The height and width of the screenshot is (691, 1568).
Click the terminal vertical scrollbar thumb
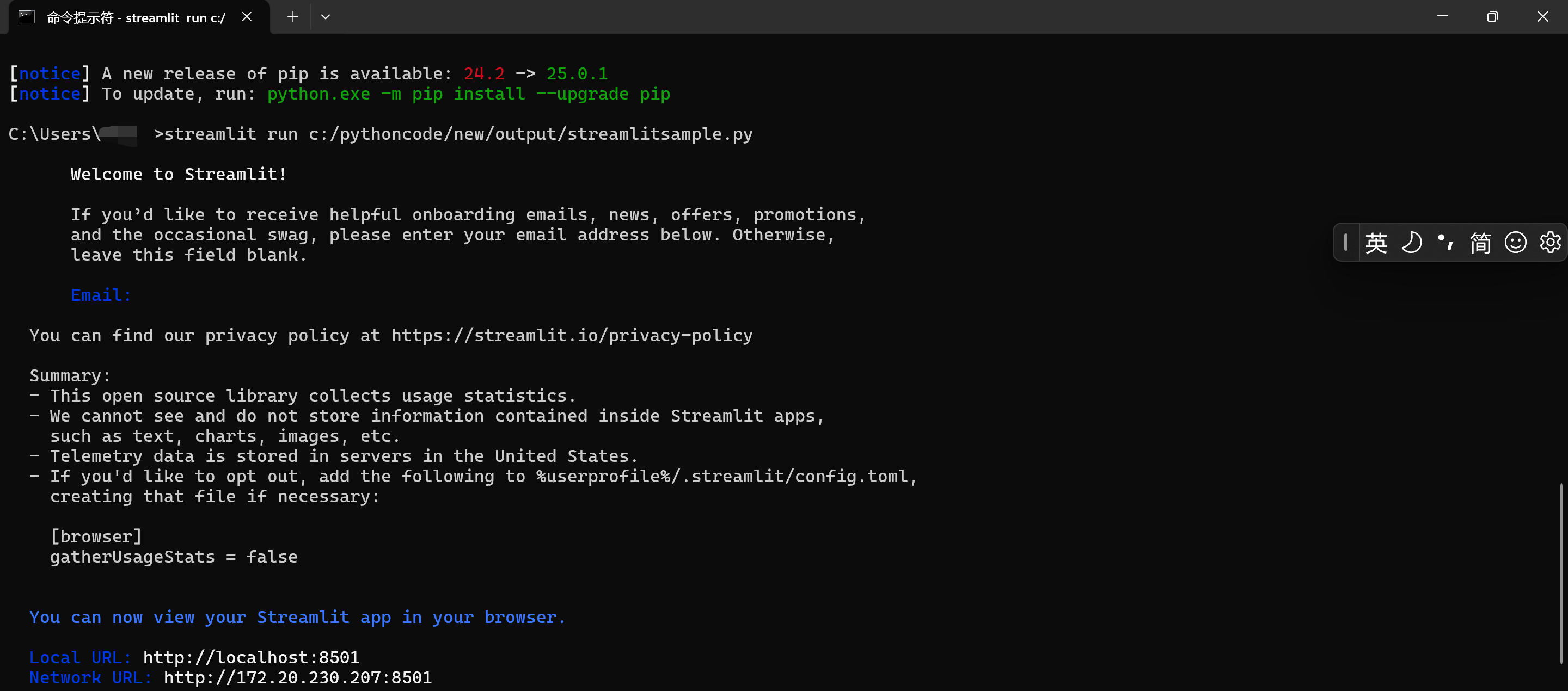1561,573
